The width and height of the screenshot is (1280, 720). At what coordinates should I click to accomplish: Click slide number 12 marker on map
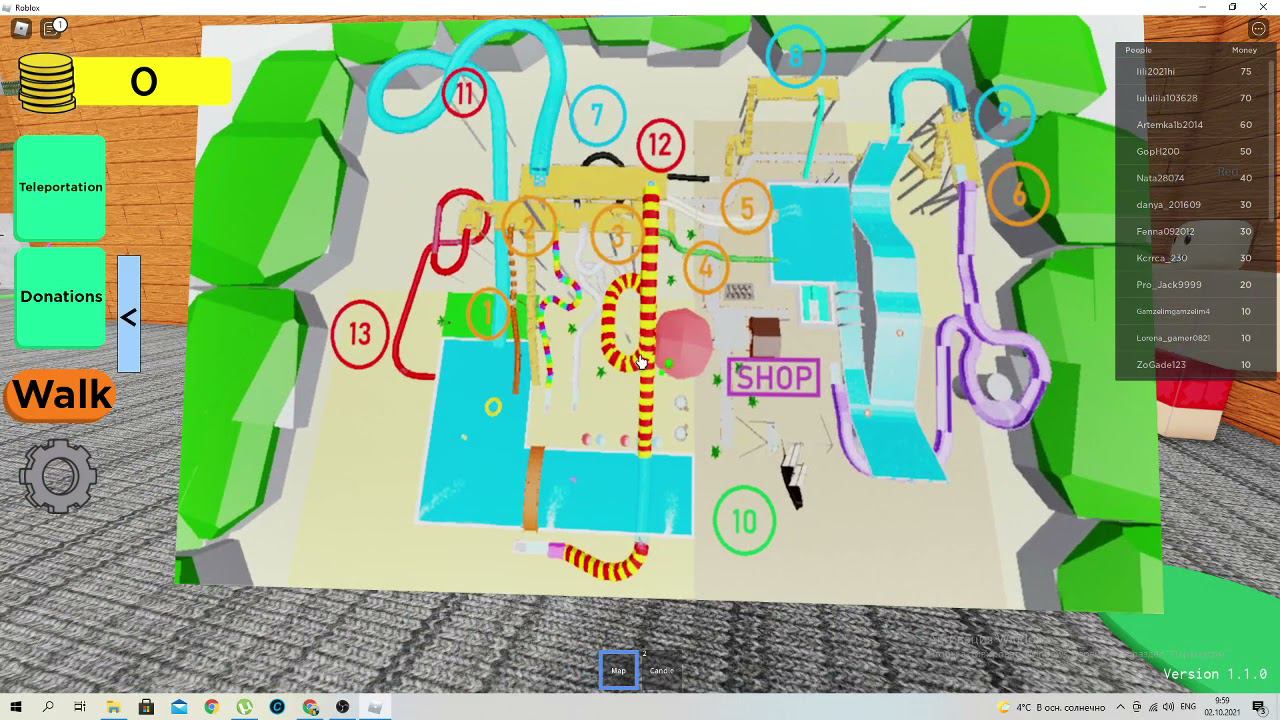point(659,146)
